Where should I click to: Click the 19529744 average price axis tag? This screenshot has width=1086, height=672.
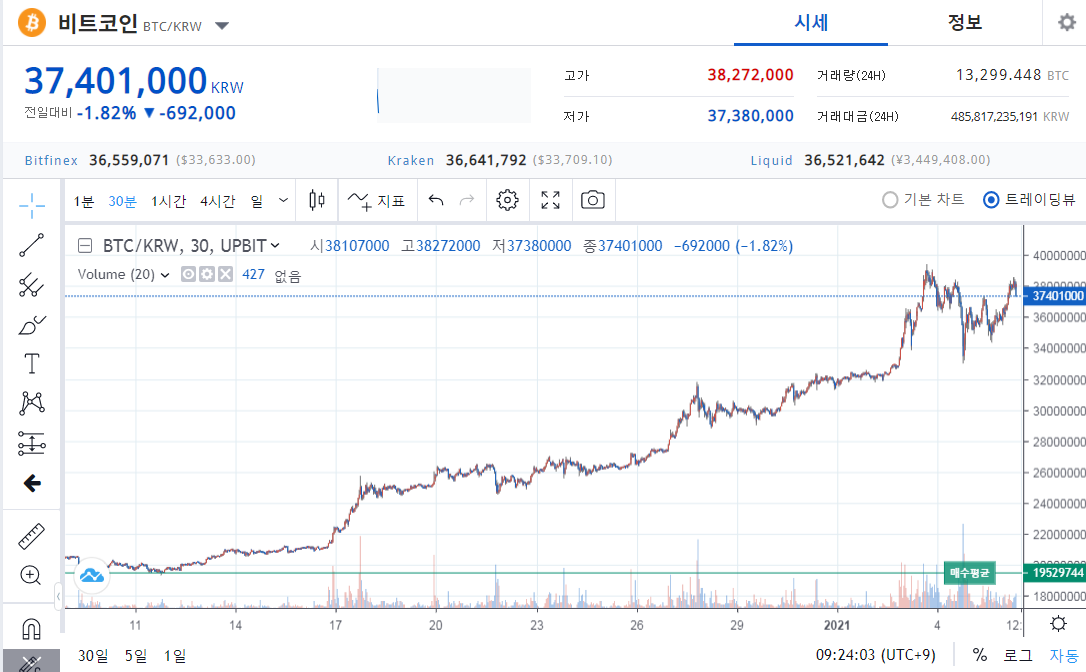[x=1057, y=572]
